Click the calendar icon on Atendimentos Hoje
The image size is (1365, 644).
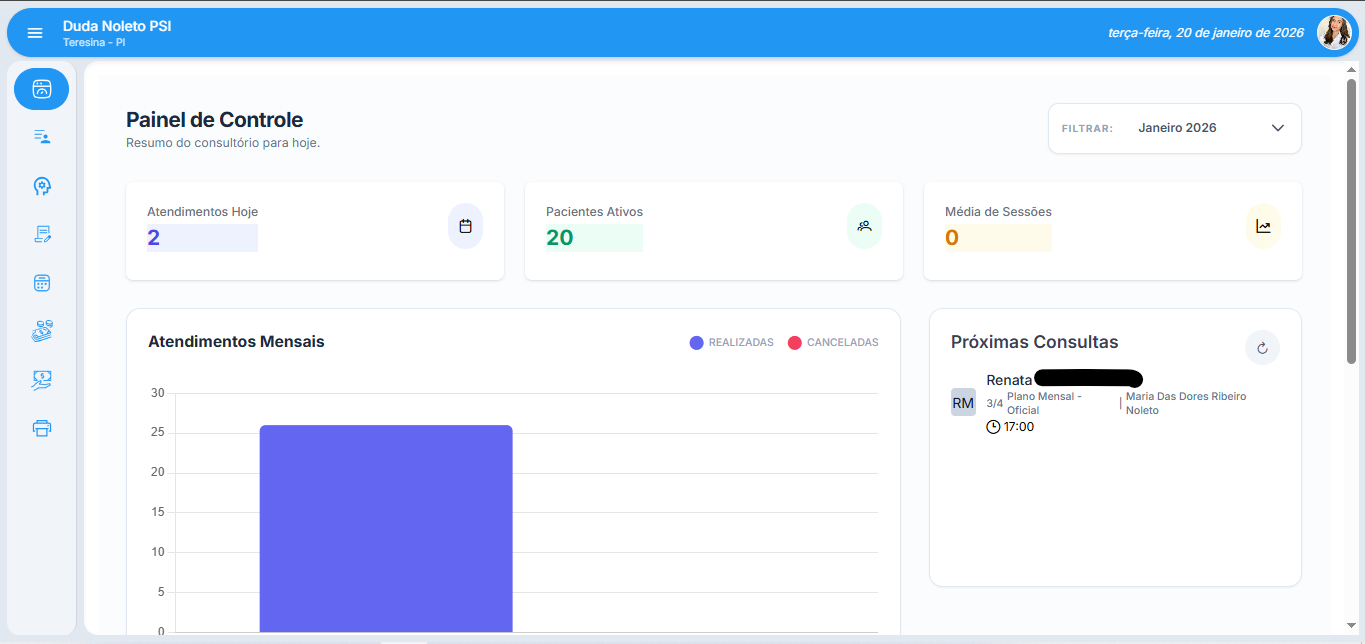(465, 226)
